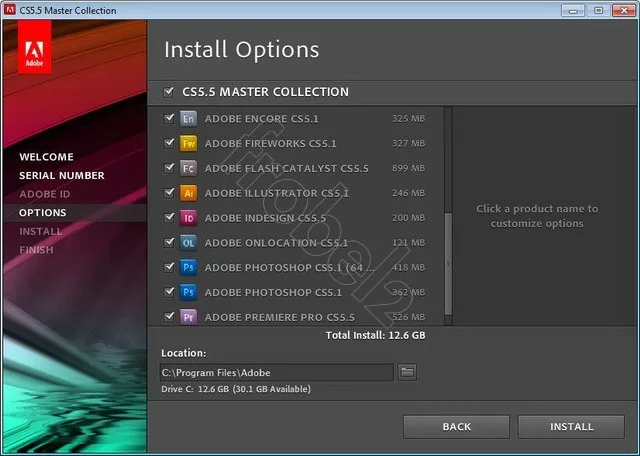Click the Premiere Pro Pr icon

point(188,317)
